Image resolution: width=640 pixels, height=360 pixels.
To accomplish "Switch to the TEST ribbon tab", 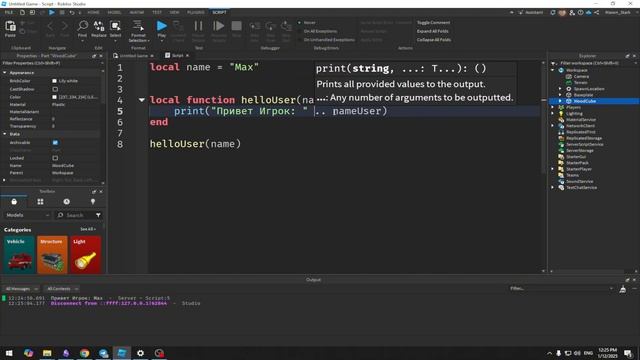I will 157,13.
